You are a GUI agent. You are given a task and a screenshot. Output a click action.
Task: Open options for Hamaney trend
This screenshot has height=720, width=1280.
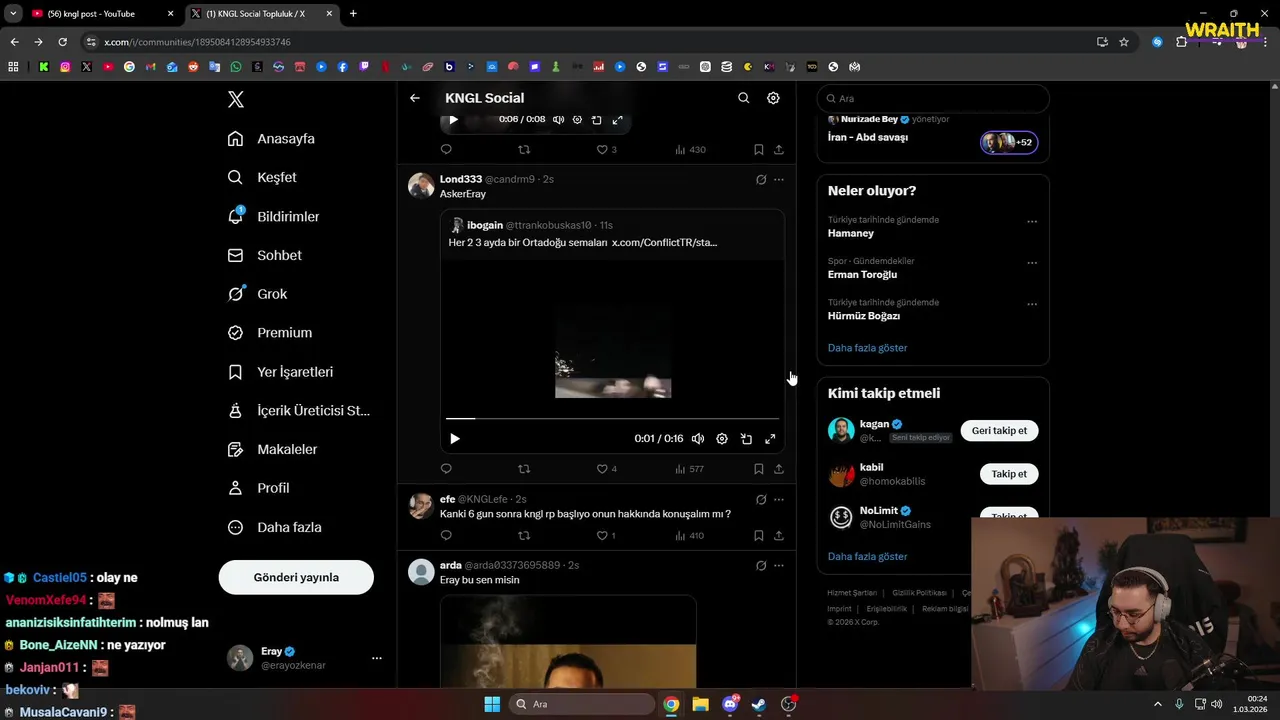1032,222
